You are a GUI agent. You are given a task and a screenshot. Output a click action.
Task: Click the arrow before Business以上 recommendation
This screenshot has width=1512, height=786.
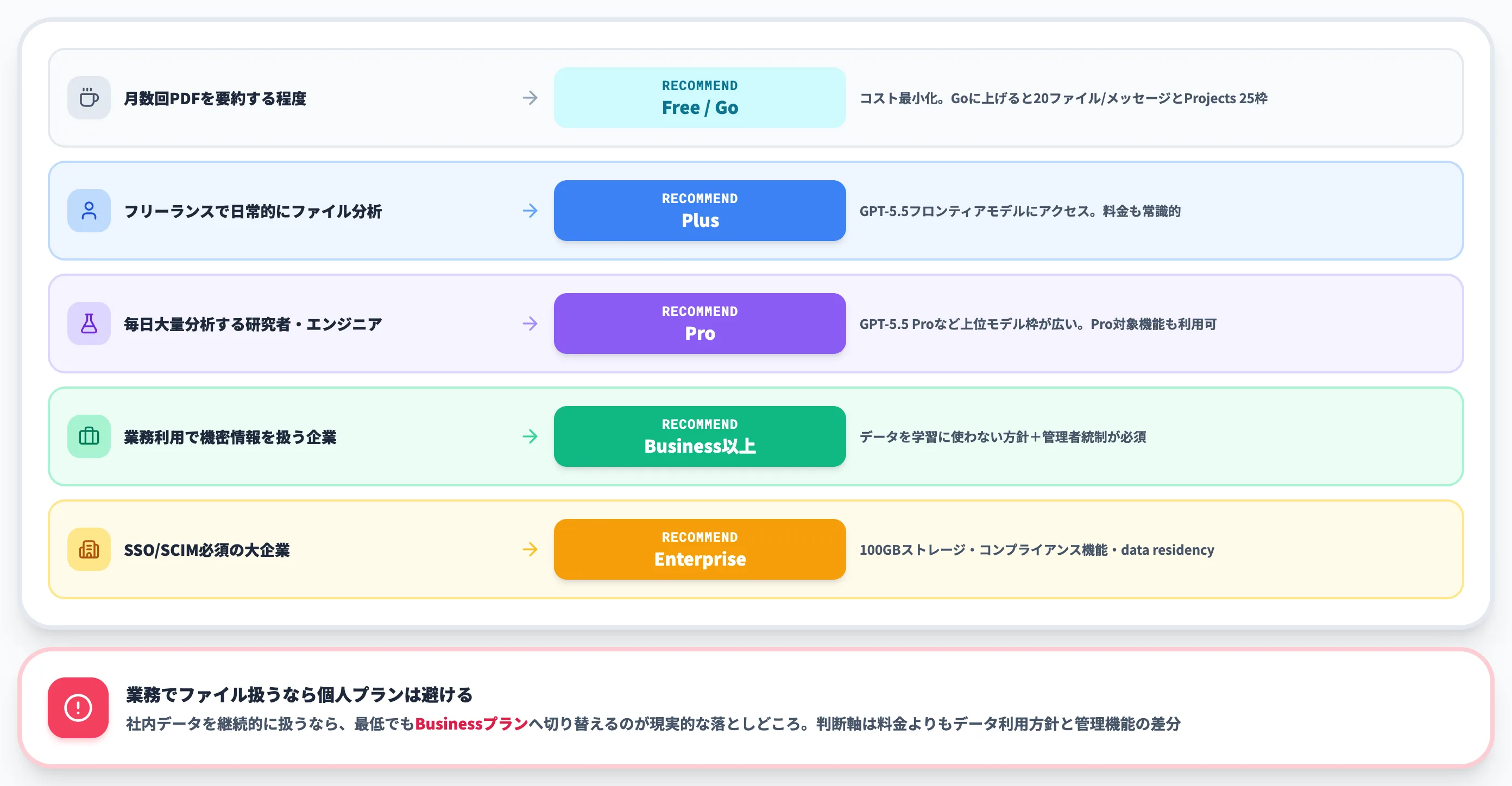[x=530, y=436]
